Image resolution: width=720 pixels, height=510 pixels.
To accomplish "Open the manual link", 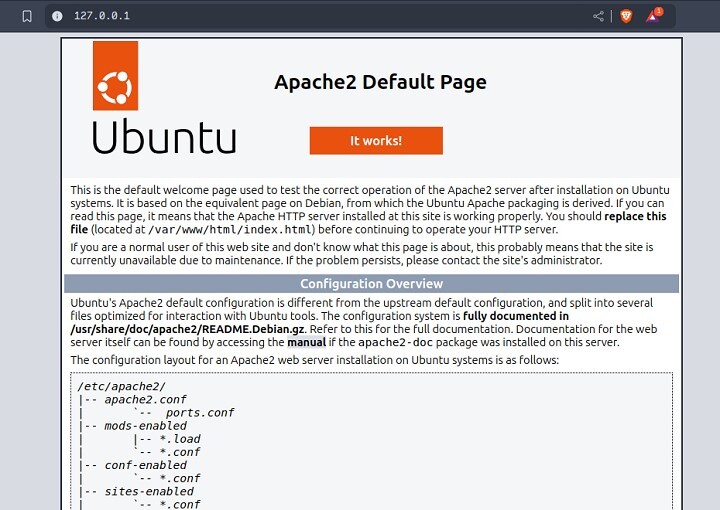I will (x=306, y=342).
